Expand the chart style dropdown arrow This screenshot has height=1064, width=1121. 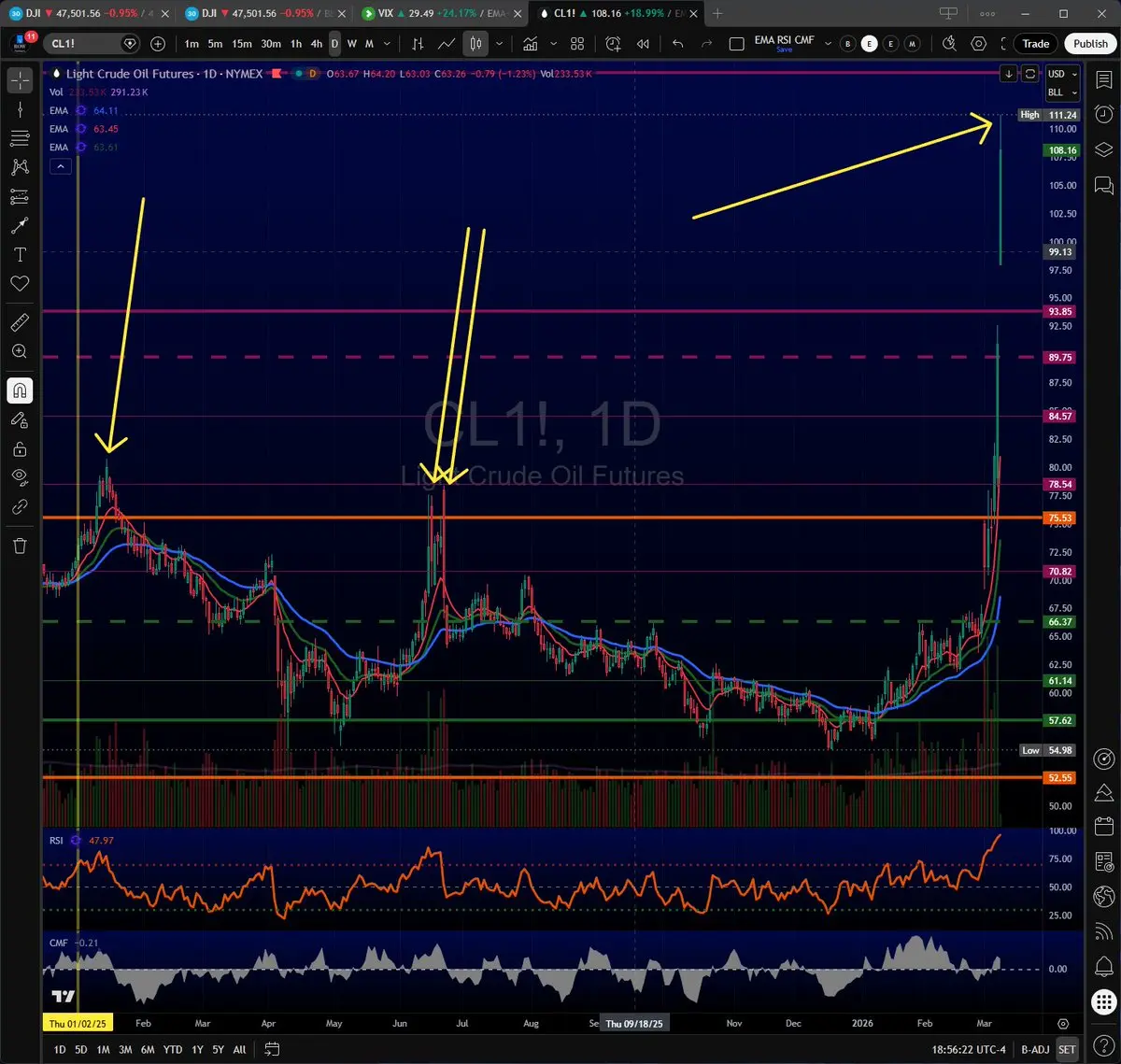500,44
